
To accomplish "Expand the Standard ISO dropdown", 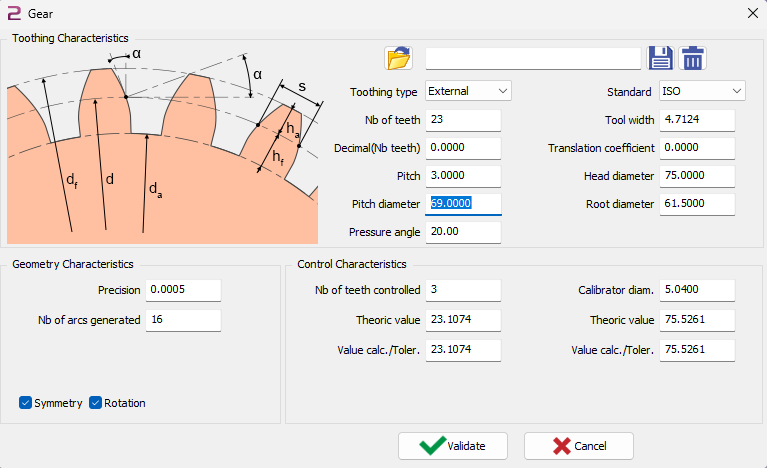I will 702,91.
